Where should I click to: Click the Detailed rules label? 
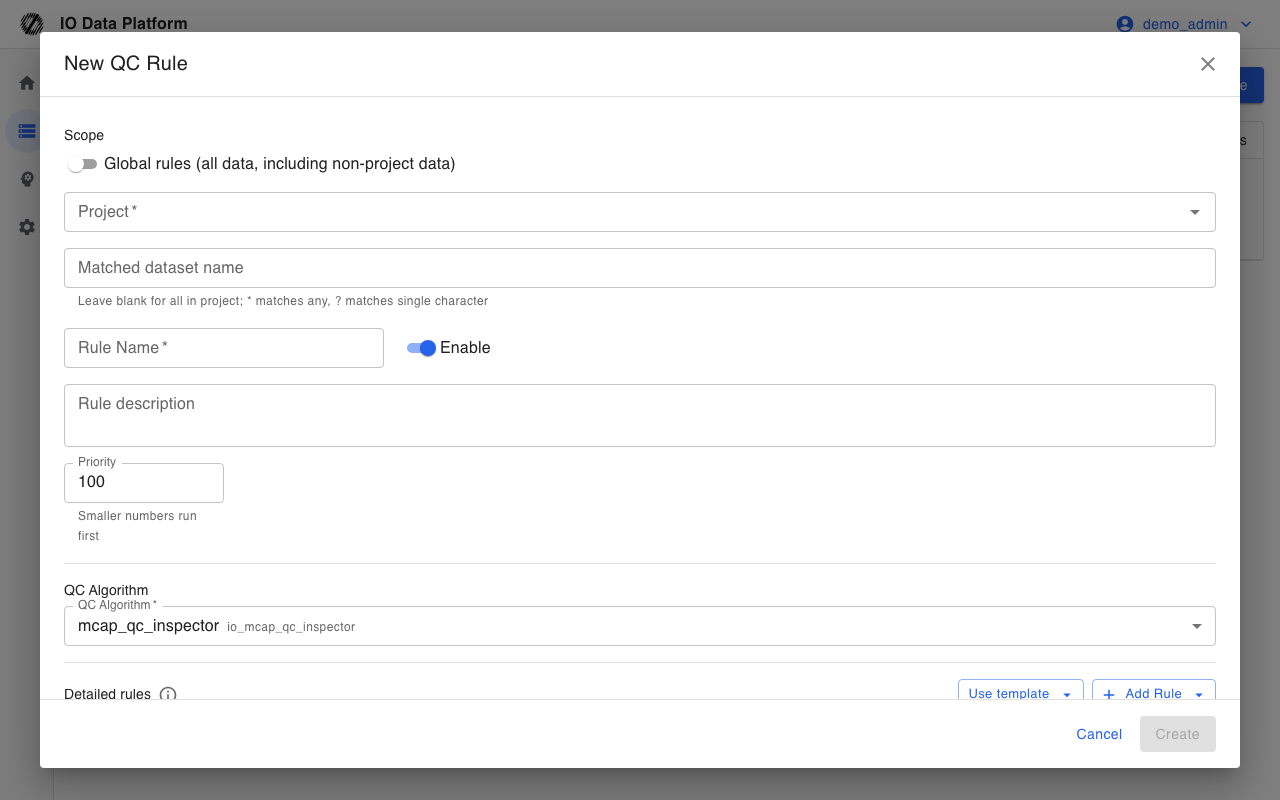coord(107,694)
